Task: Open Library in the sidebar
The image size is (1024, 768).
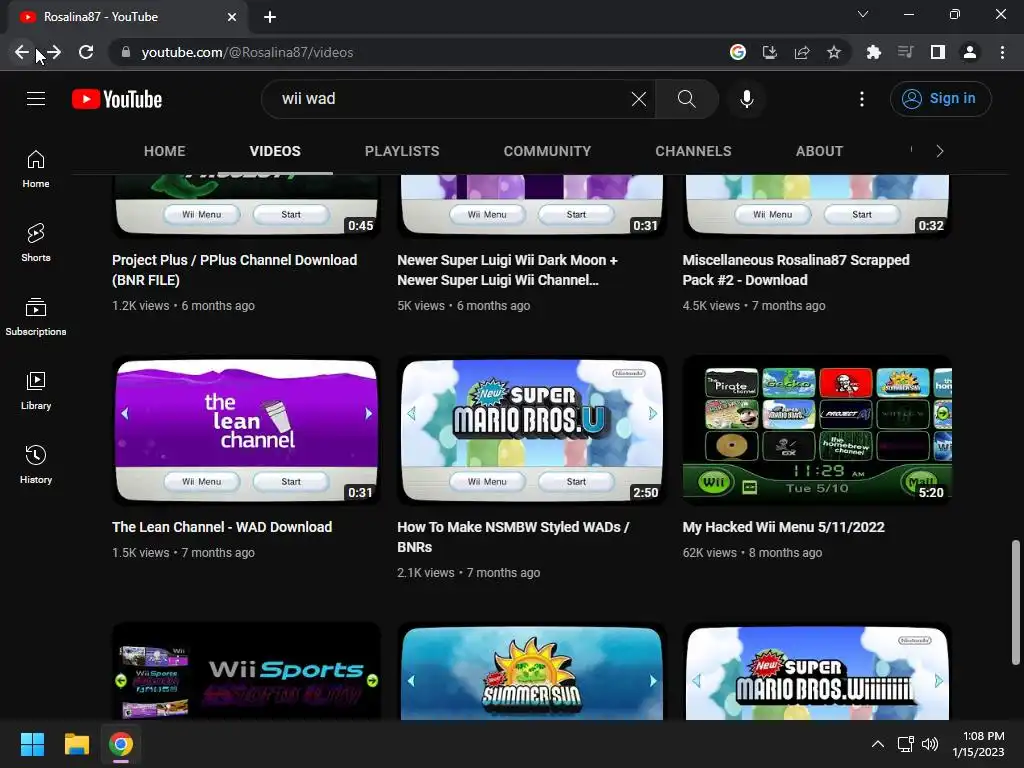Action: [36, 391]
